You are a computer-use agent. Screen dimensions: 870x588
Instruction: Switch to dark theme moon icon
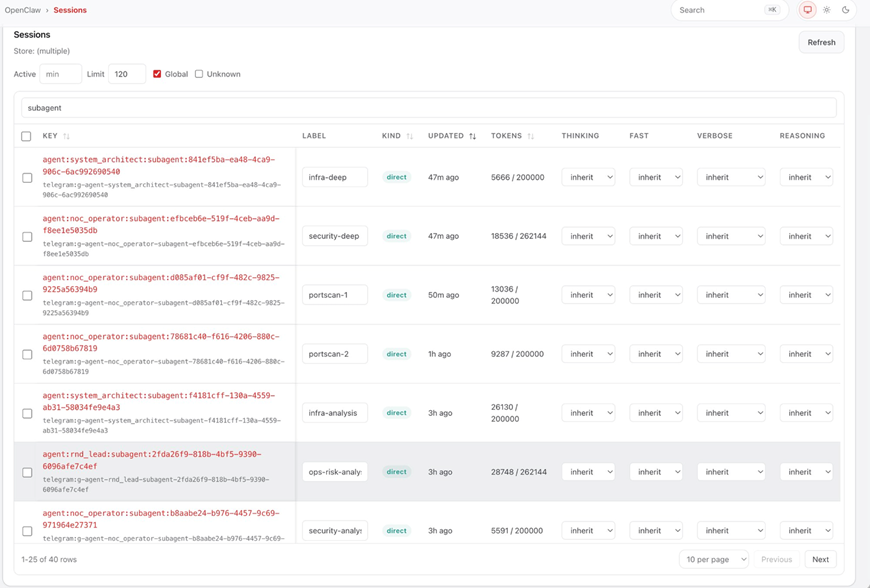pyautogui.click(x=846, y=10)
